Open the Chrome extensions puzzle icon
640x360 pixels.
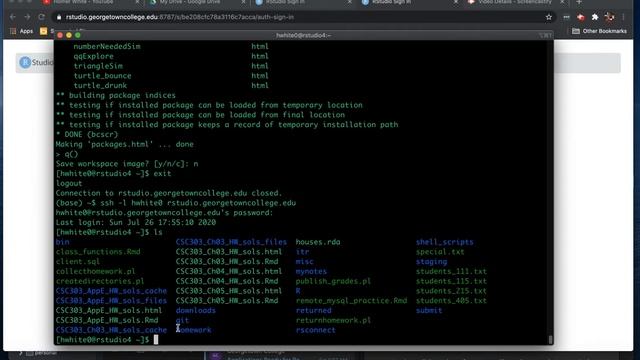click(x=595, y=17)
